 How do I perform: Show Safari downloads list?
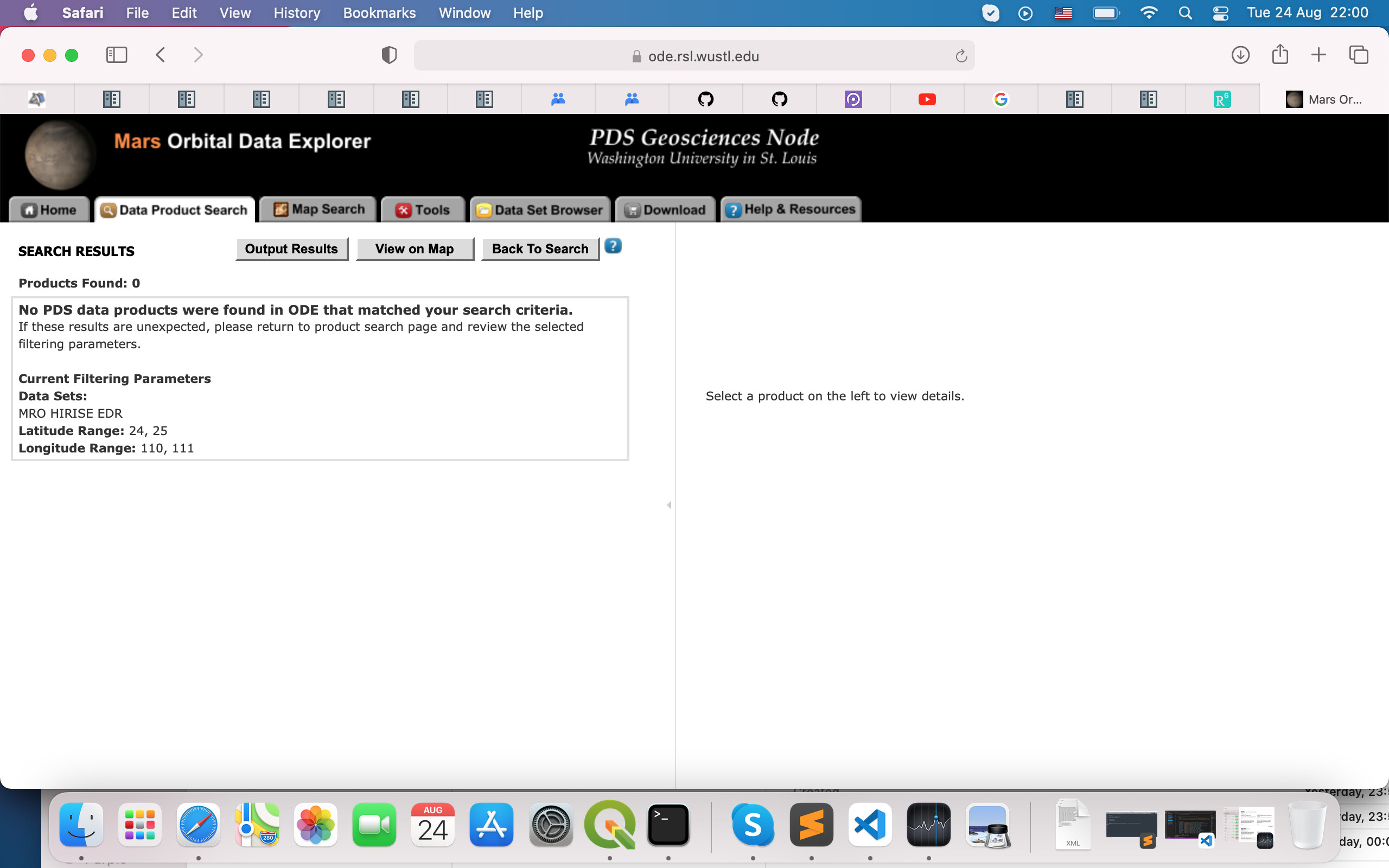coord(1240,55)
